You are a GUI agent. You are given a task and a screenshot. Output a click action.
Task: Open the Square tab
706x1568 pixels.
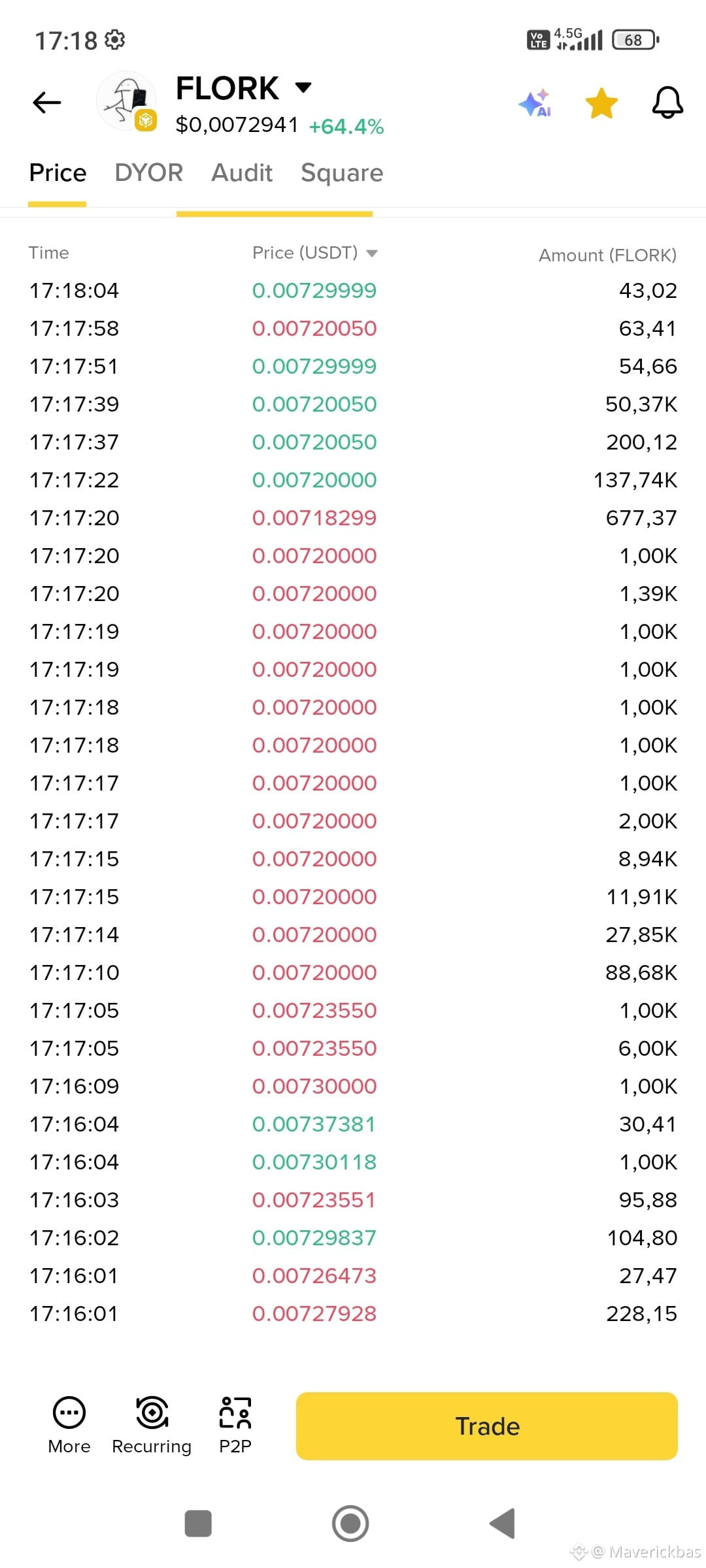(342, 173)
